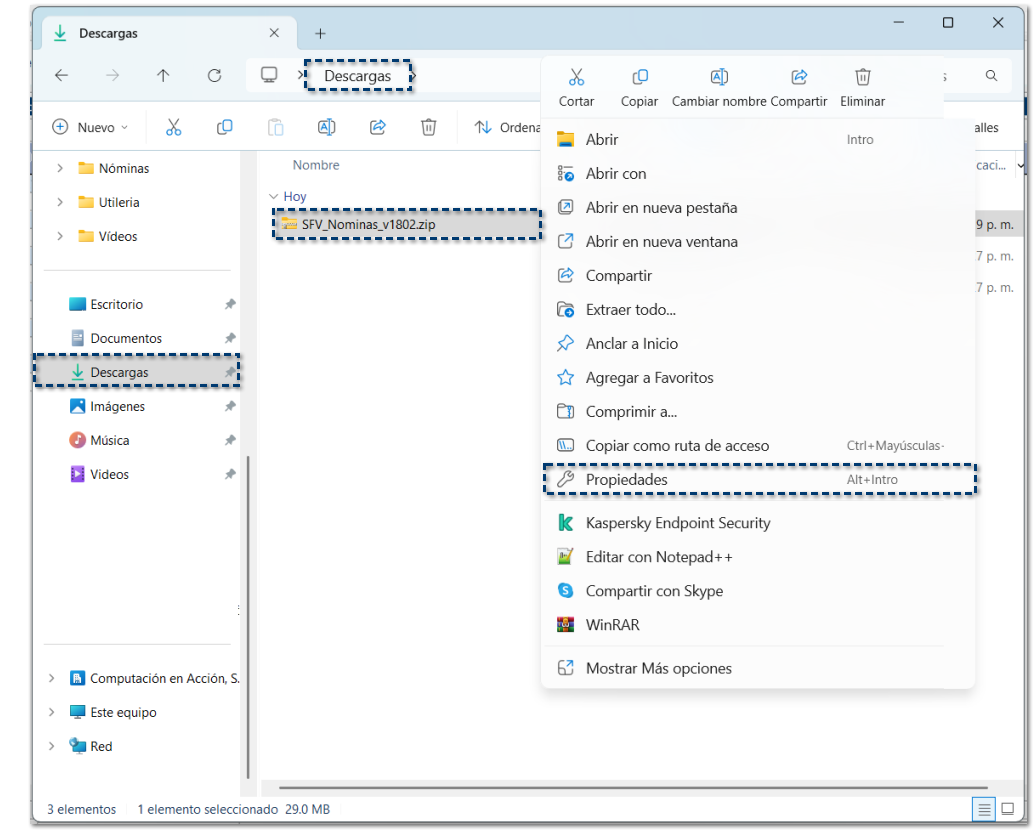
Task: Switch to details list view icon
Action: 984,808
